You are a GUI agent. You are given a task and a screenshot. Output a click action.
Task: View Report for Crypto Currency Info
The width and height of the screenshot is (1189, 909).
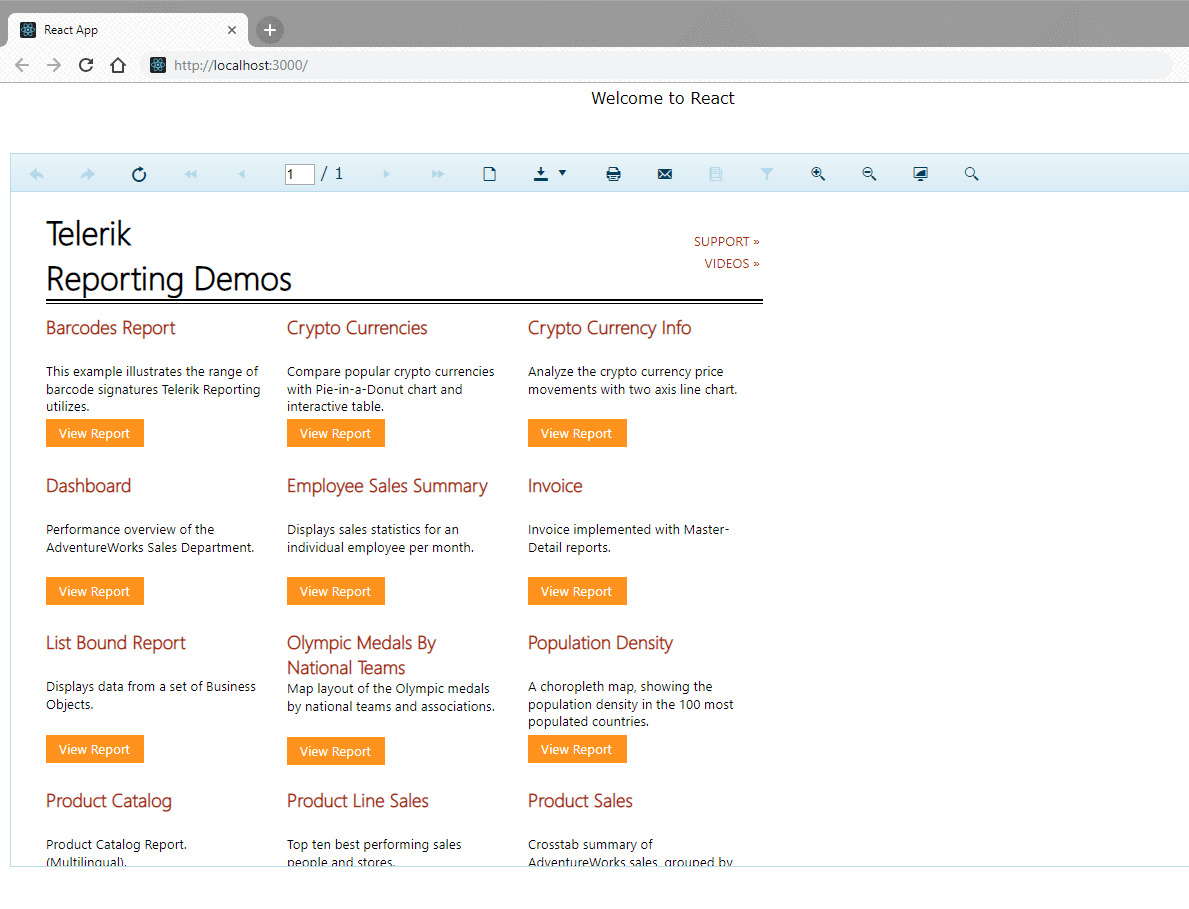(x=577, y=434)
